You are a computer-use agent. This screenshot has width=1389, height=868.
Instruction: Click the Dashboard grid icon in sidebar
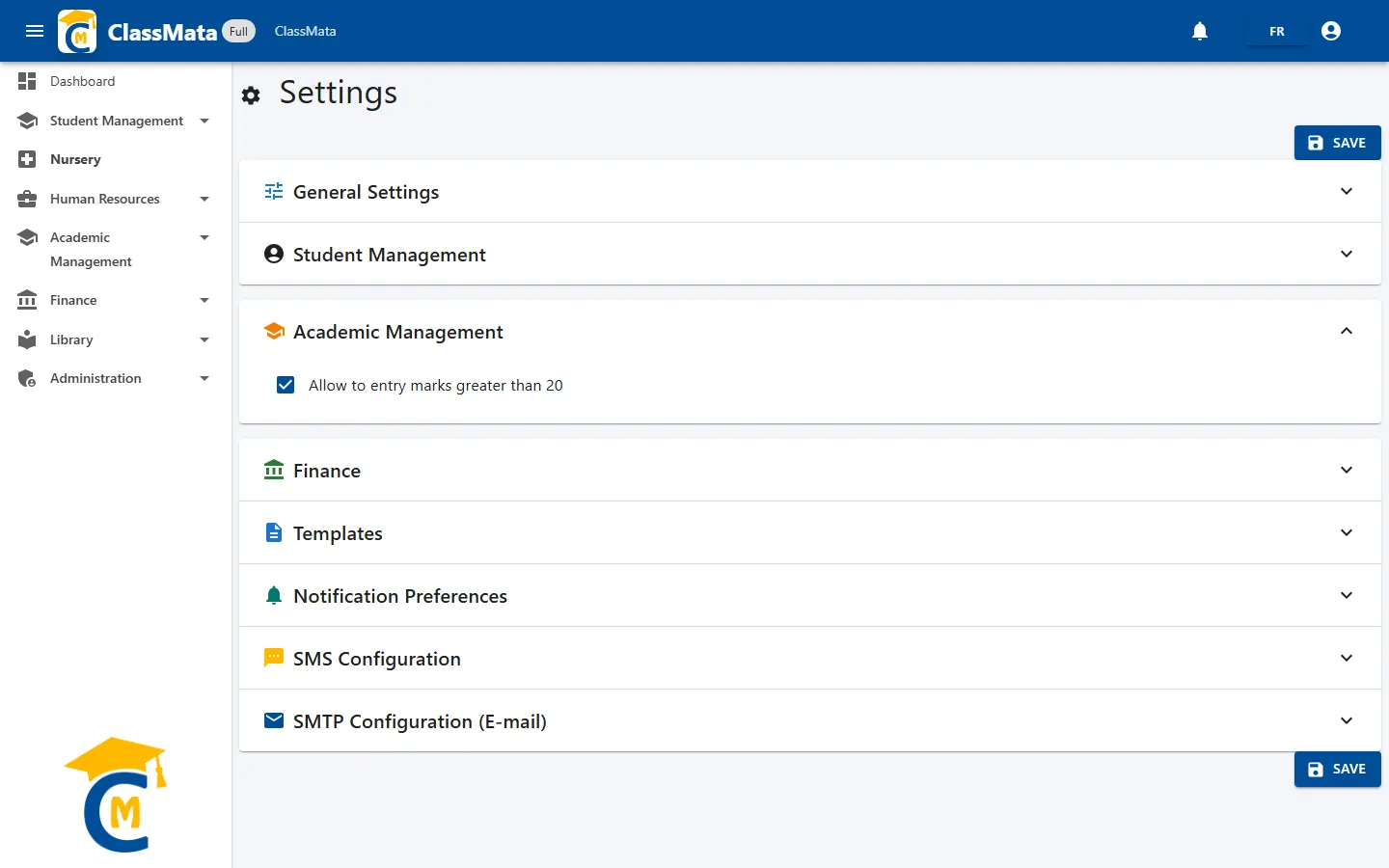click(27, 81)
